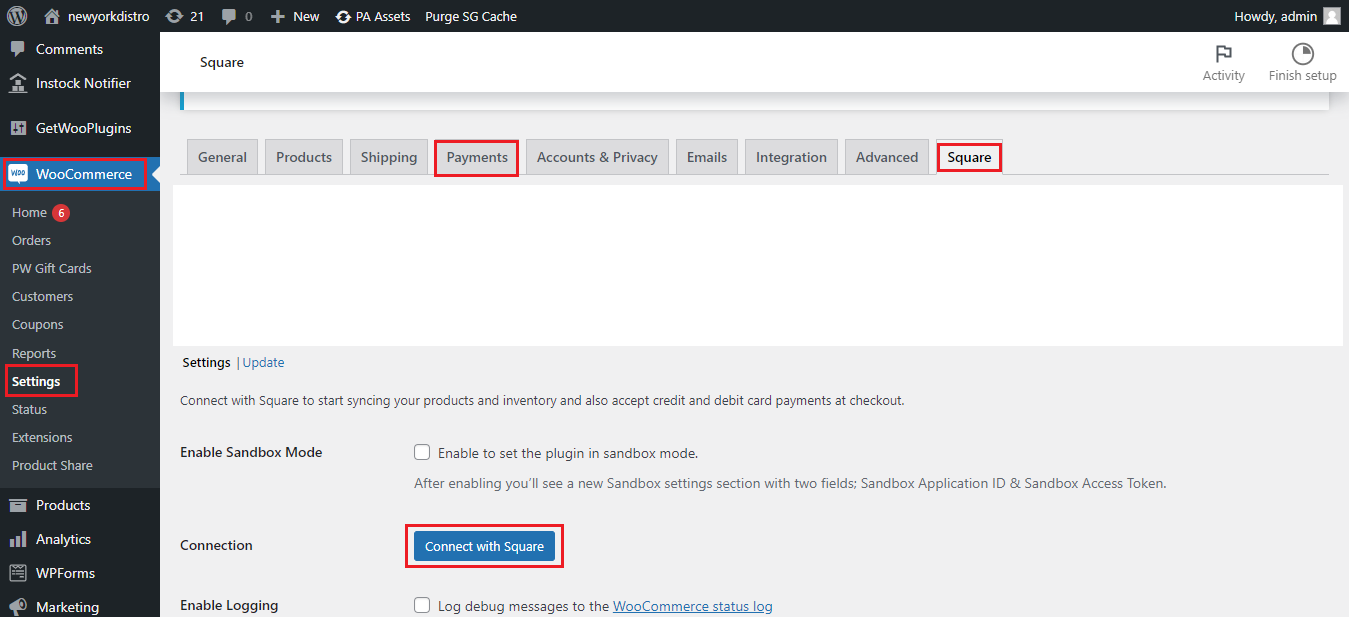The width and height of the screenshot is (1349, 617).
Task: Click the admin user avatar
Action: (x=1331, y=16)
